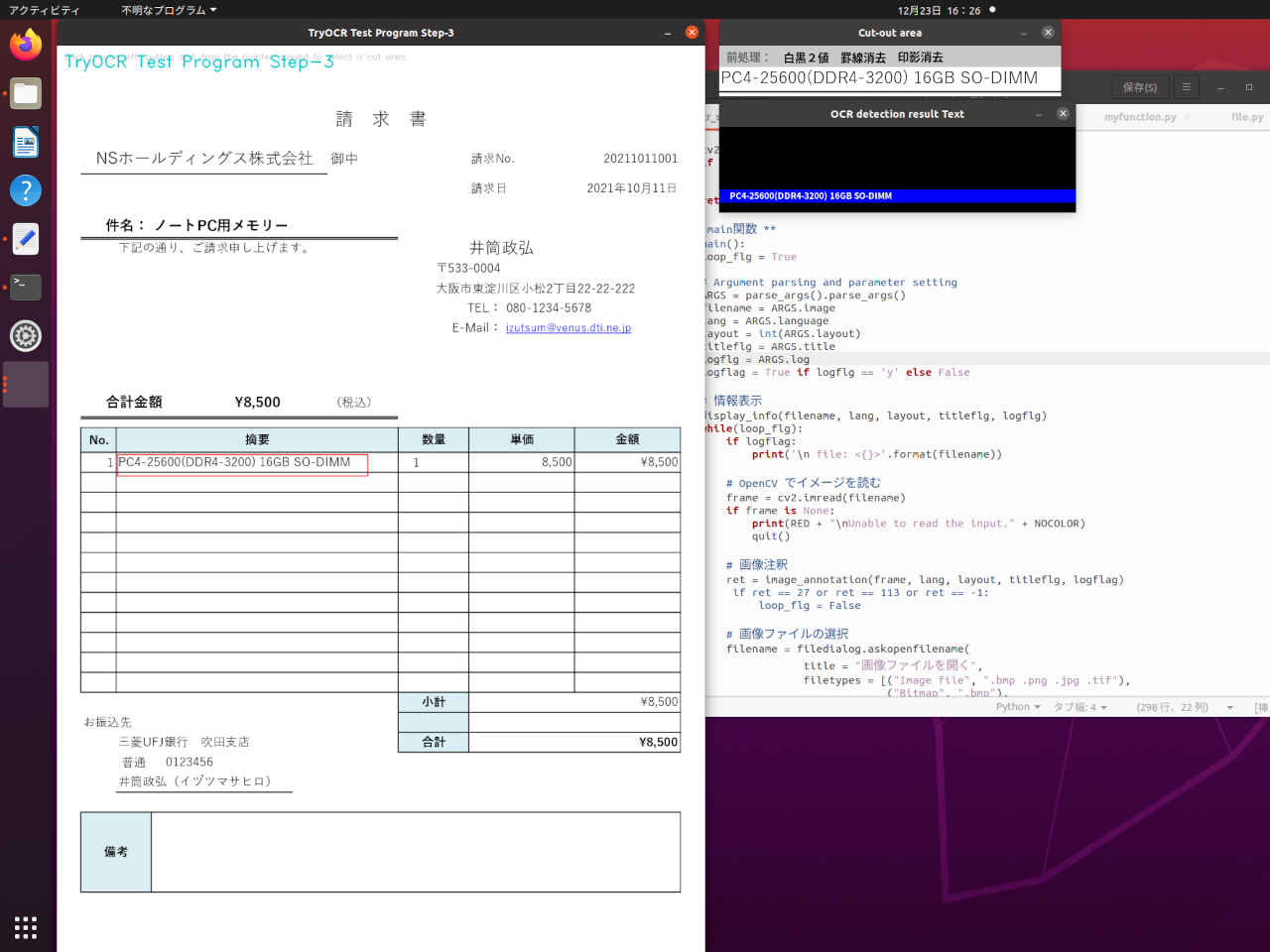This screenshot has width=1270, height=952.
Task: Open Python language dropdown in status bar
Action: [x=1018, y=707]
